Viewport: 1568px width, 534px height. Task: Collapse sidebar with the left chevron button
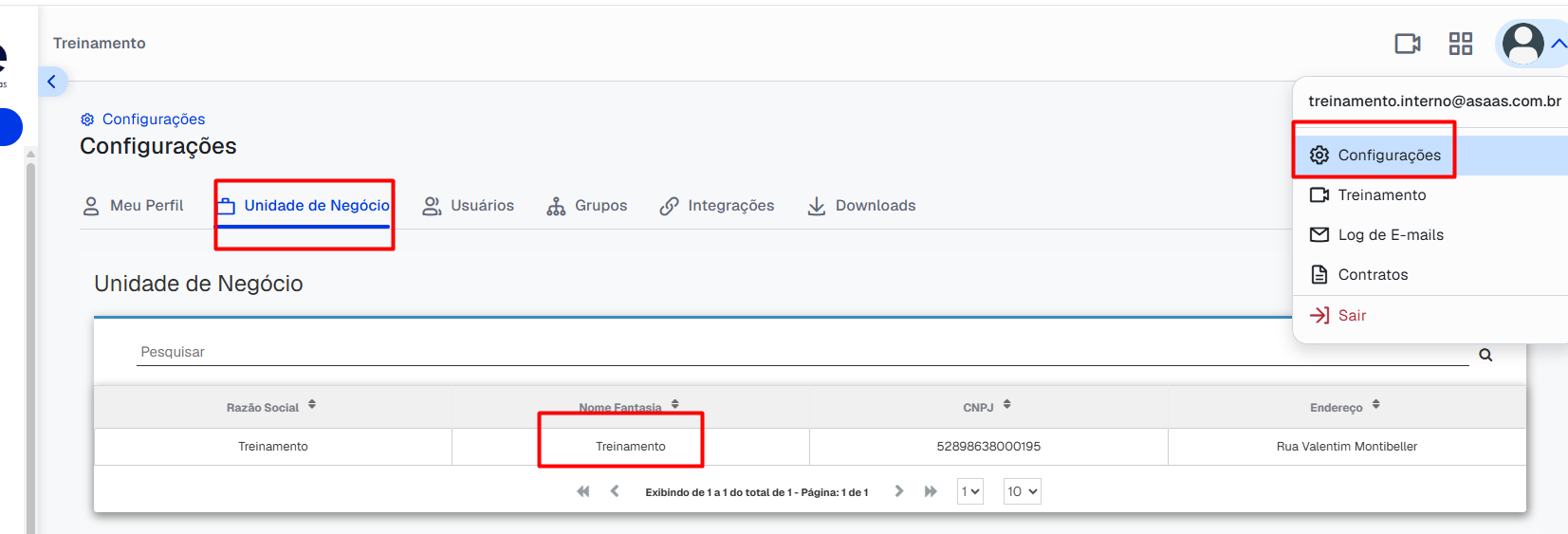[52, 82]
